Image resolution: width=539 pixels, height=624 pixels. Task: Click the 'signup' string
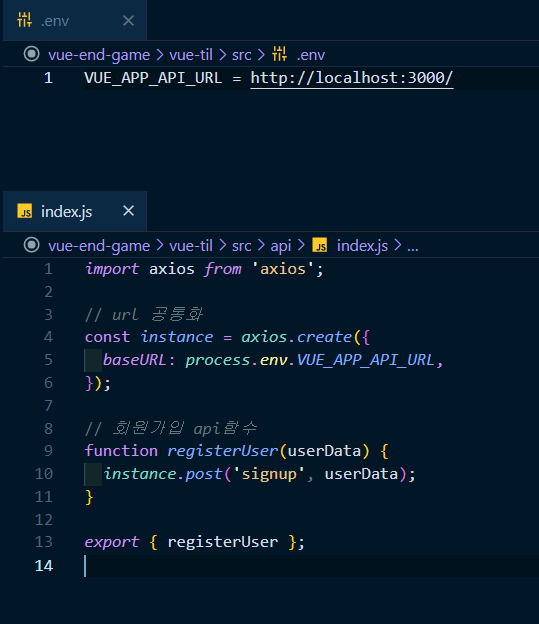pos(269,474)
